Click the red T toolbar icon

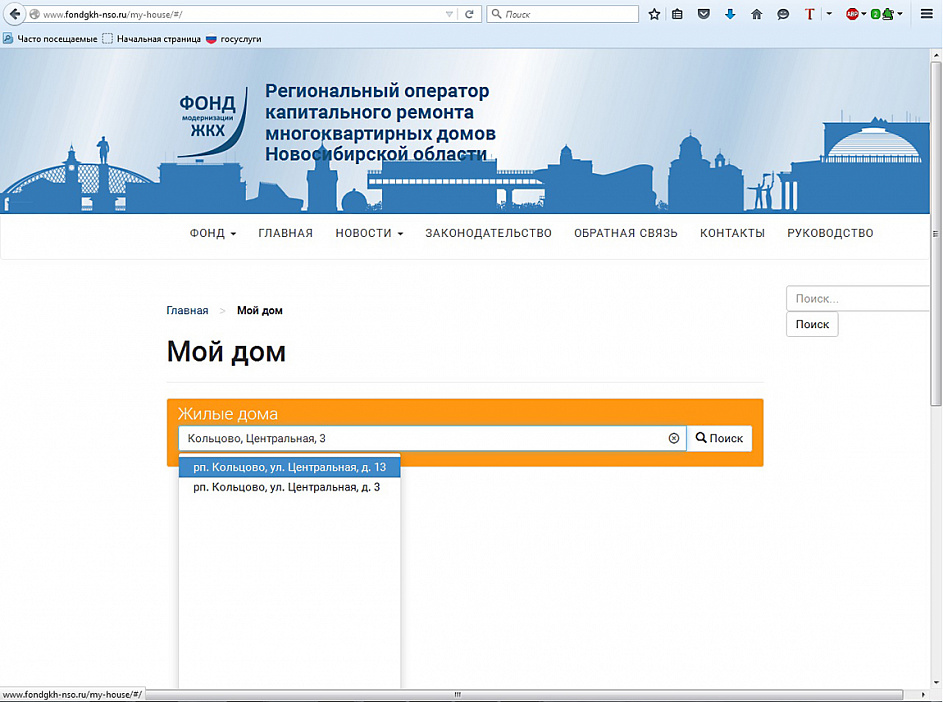(x=809, y=14)
